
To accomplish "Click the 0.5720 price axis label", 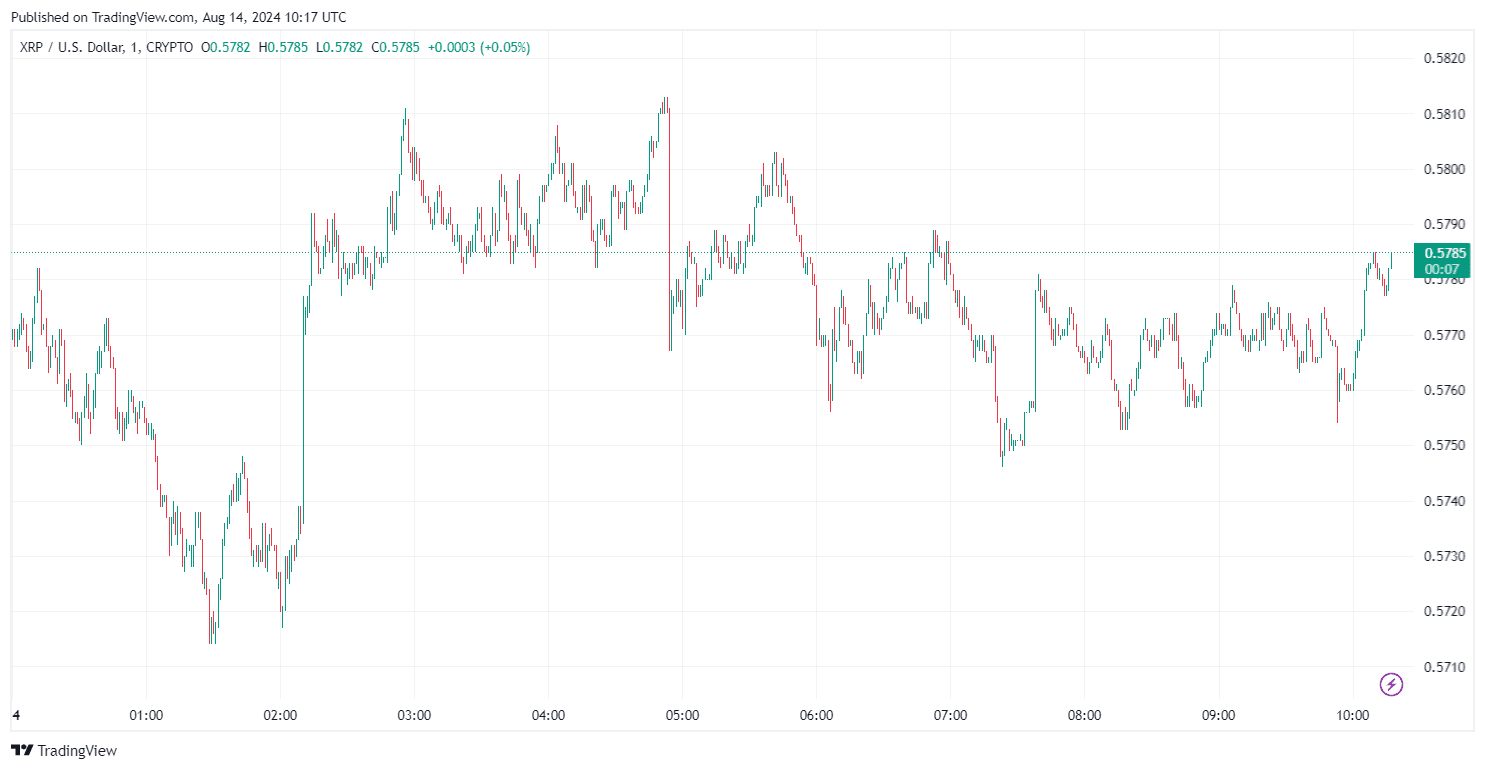I will 1444,611.
